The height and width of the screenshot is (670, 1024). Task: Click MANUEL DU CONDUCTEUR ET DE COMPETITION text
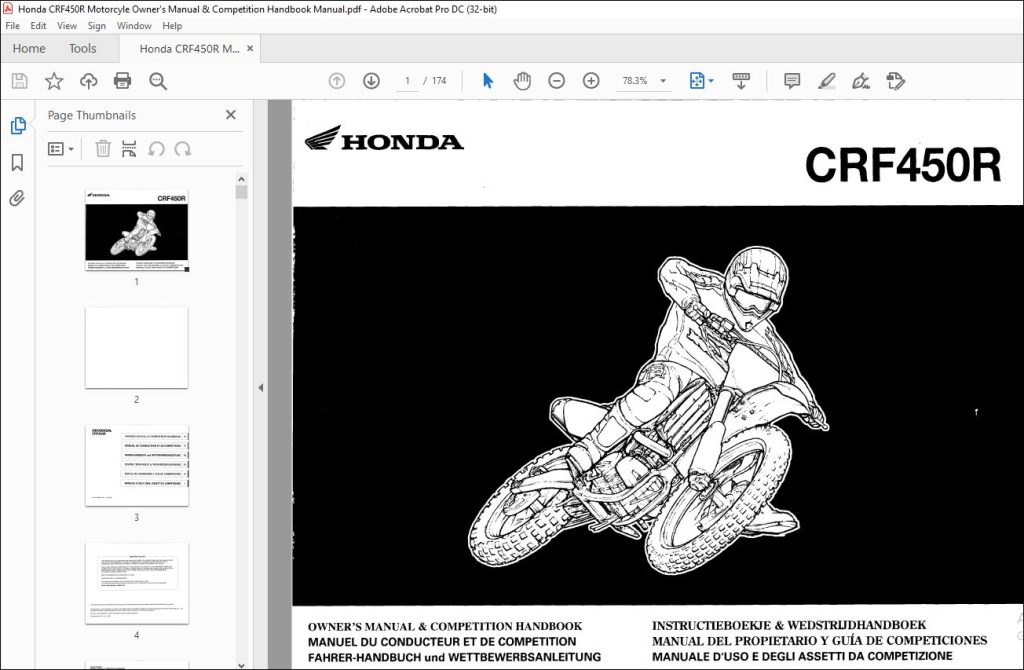coord(442,642)
